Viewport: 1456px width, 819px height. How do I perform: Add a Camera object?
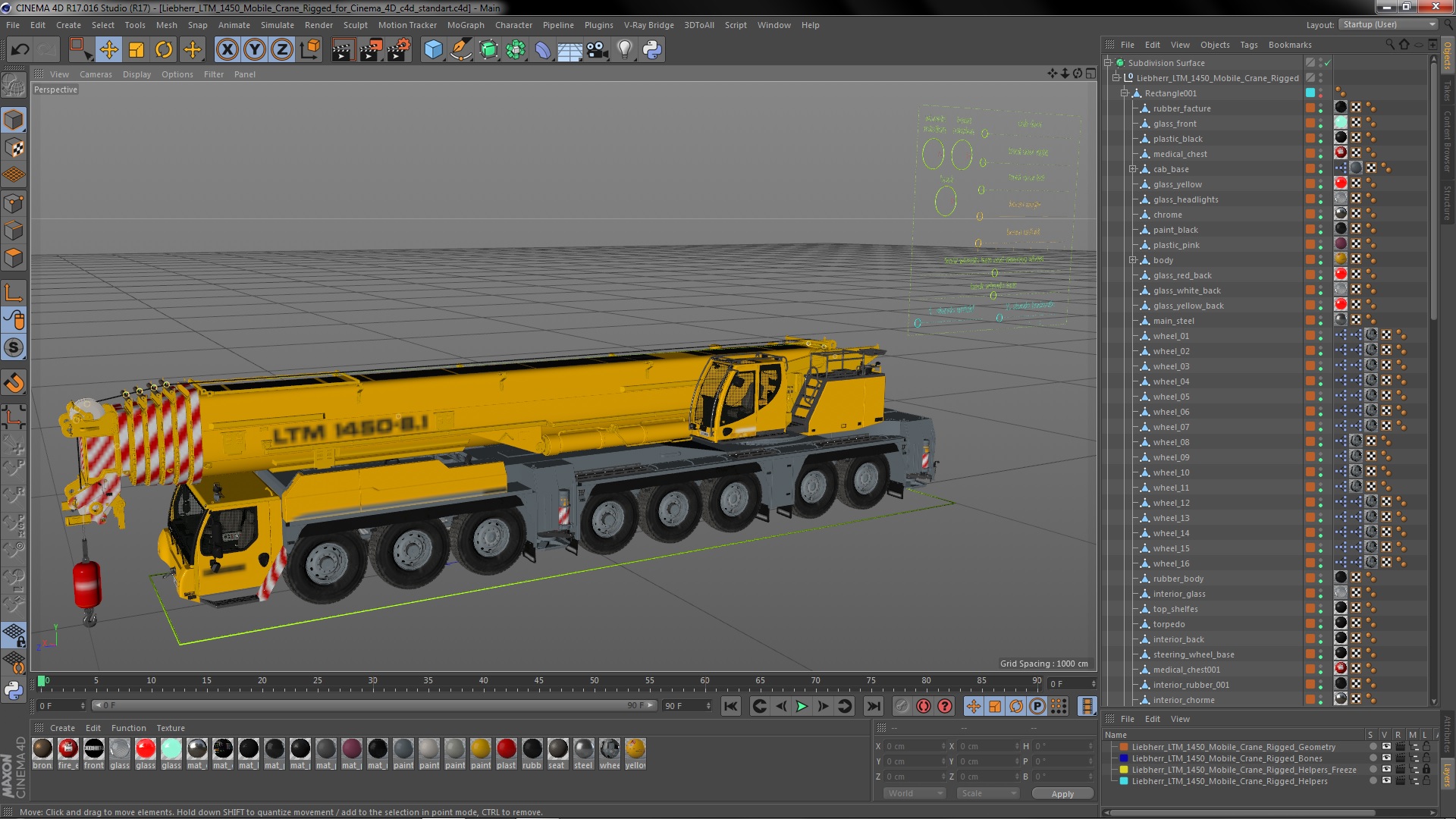597,50
